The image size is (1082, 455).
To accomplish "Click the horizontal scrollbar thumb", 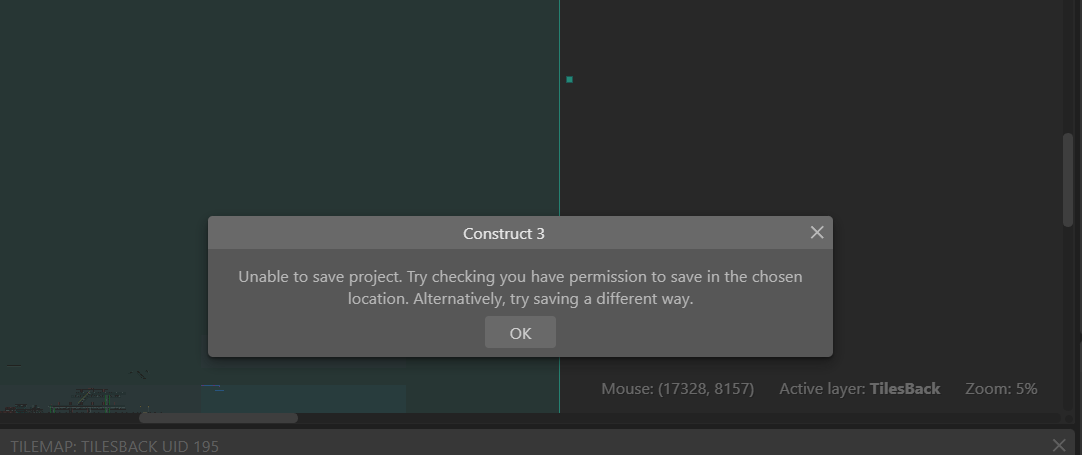I will pyautogui.click(x=218, y=418).
